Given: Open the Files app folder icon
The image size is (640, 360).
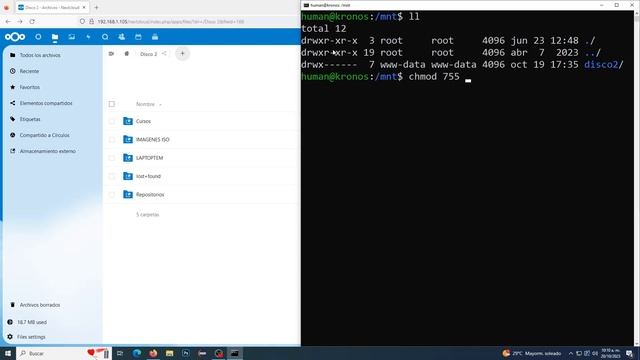Looking at the screenshot, I should (55, 37).
